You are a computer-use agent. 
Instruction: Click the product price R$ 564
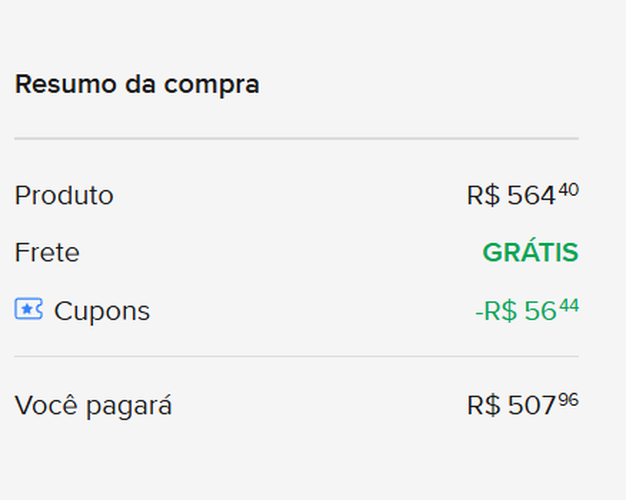[x=511, y=196]
